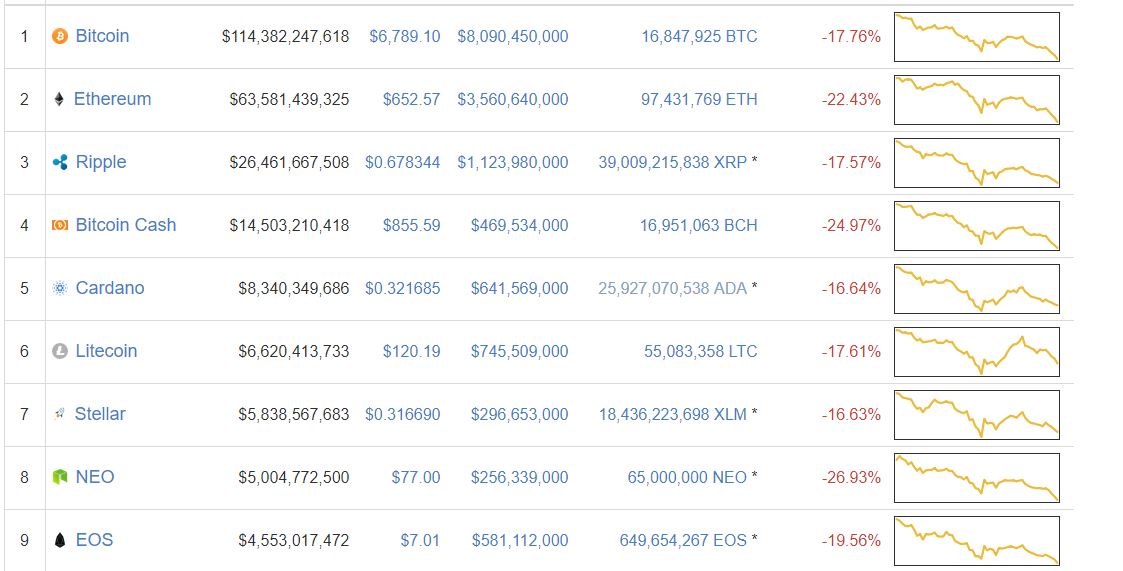Click Bitcoin price $6,789.10

tap(405, 36)
